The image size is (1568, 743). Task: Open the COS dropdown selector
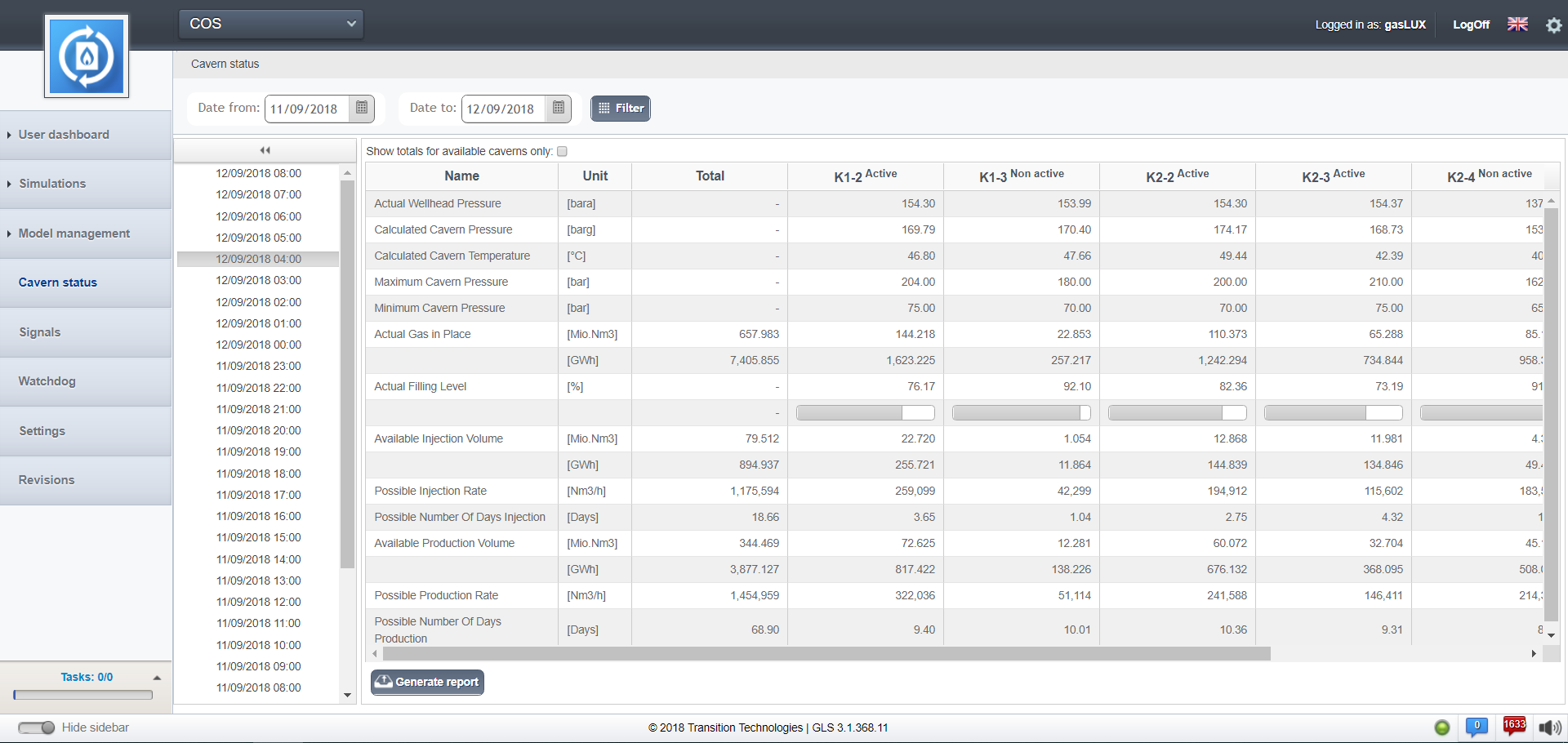[x=271, y=24]
